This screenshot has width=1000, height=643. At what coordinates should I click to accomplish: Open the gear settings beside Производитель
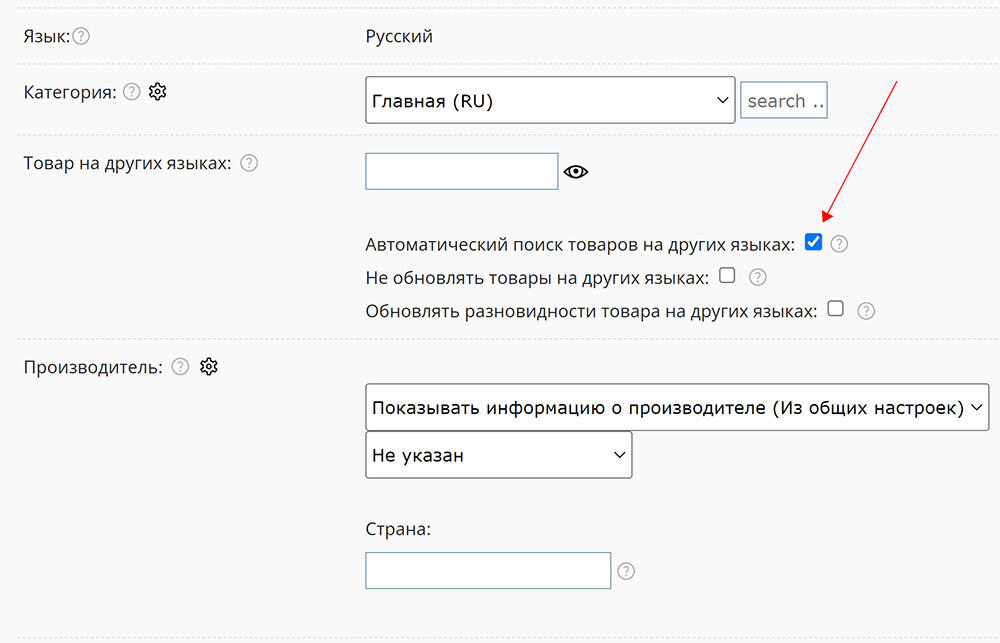(x=208, y=367)
